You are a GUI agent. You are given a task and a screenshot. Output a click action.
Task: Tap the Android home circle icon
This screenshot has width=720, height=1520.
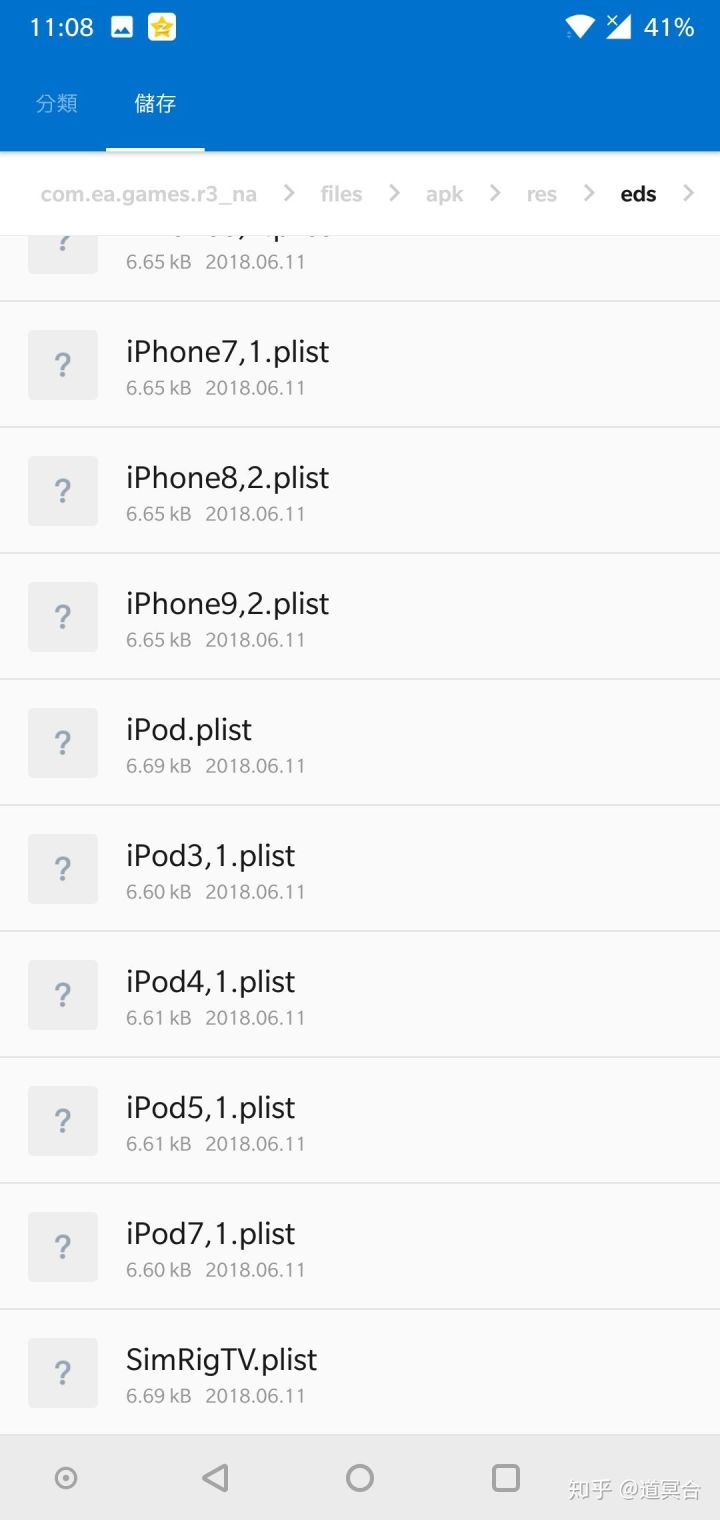coord(360,1478)
